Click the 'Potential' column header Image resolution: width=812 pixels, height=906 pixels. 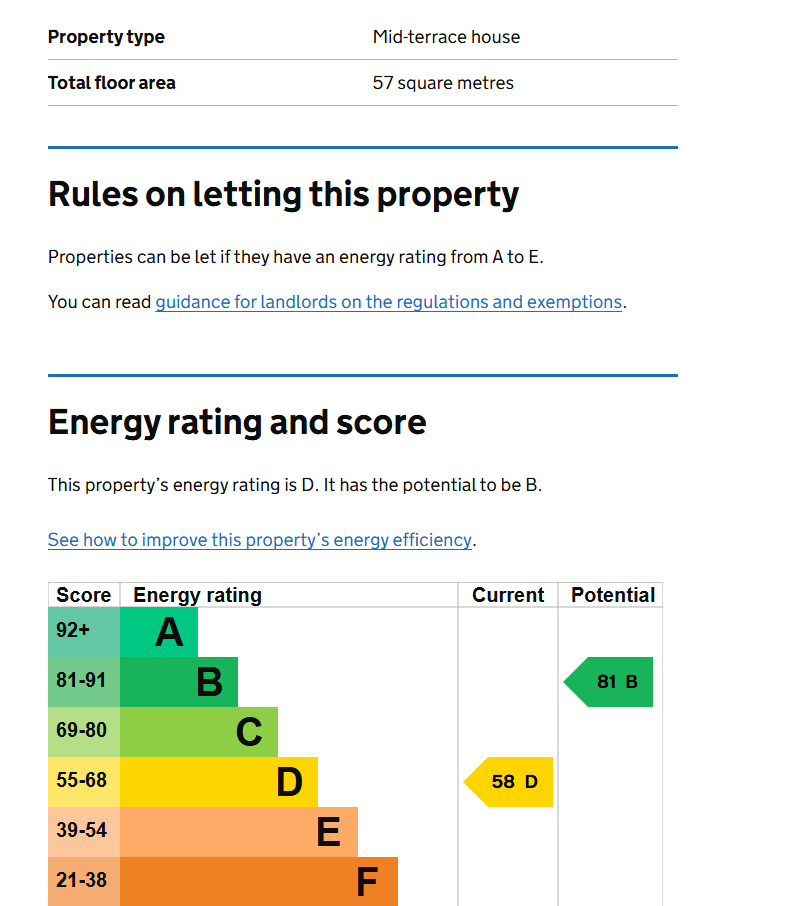(612, 595)
